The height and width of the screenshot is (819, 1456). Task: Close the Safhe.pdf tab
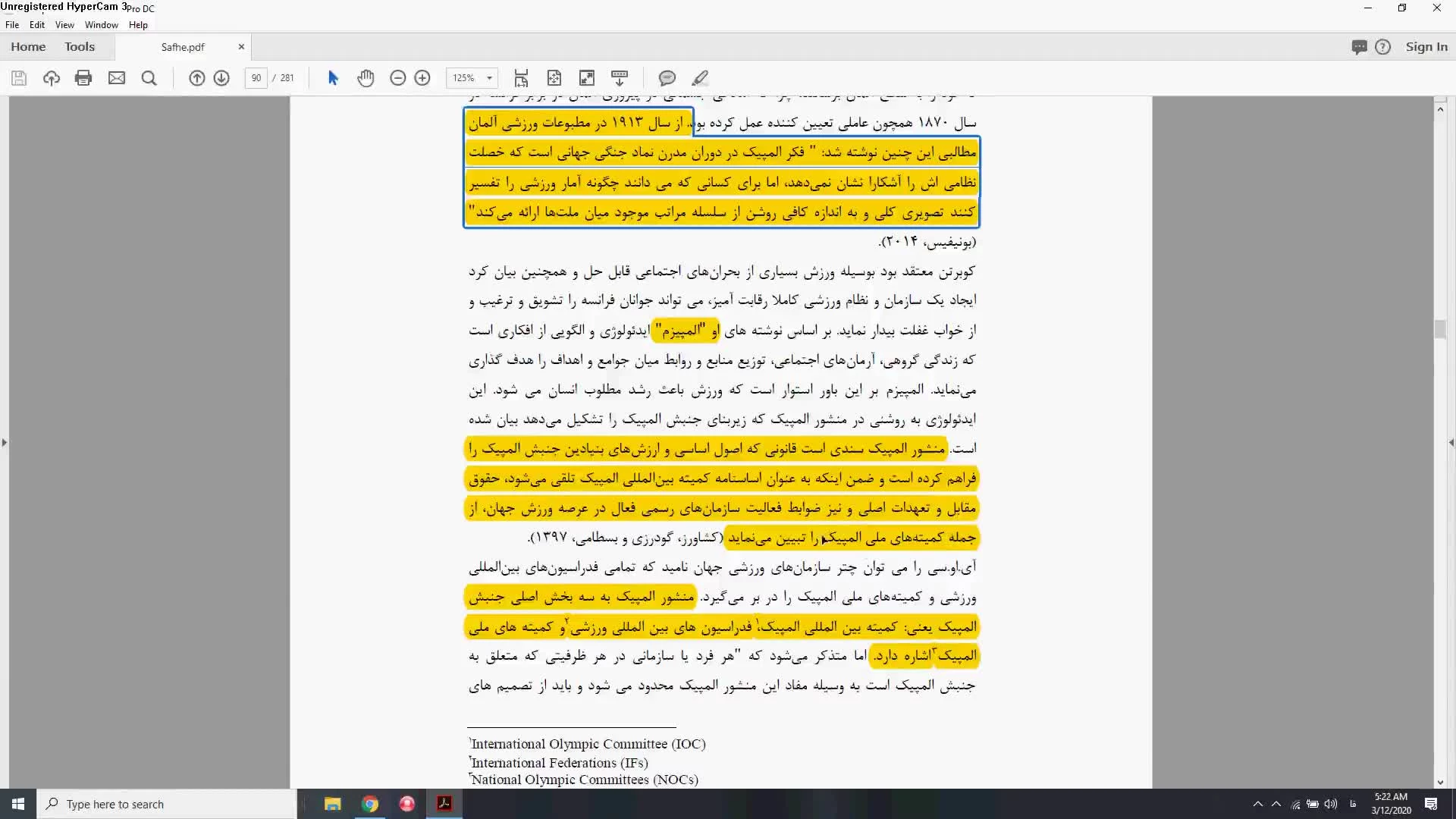(x=241, y=47)
